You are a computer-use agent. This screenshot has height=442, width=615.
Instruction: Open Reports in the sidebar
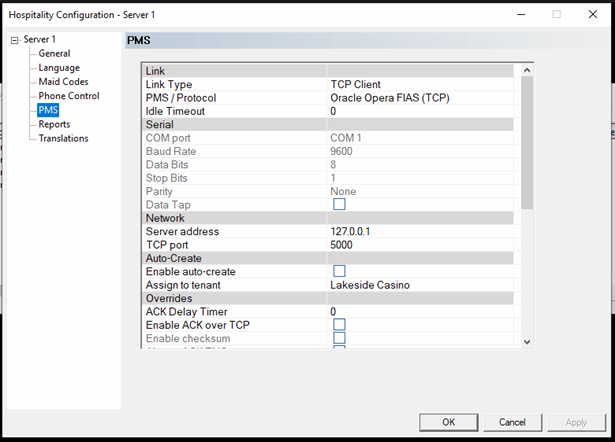tap(54, 124)
